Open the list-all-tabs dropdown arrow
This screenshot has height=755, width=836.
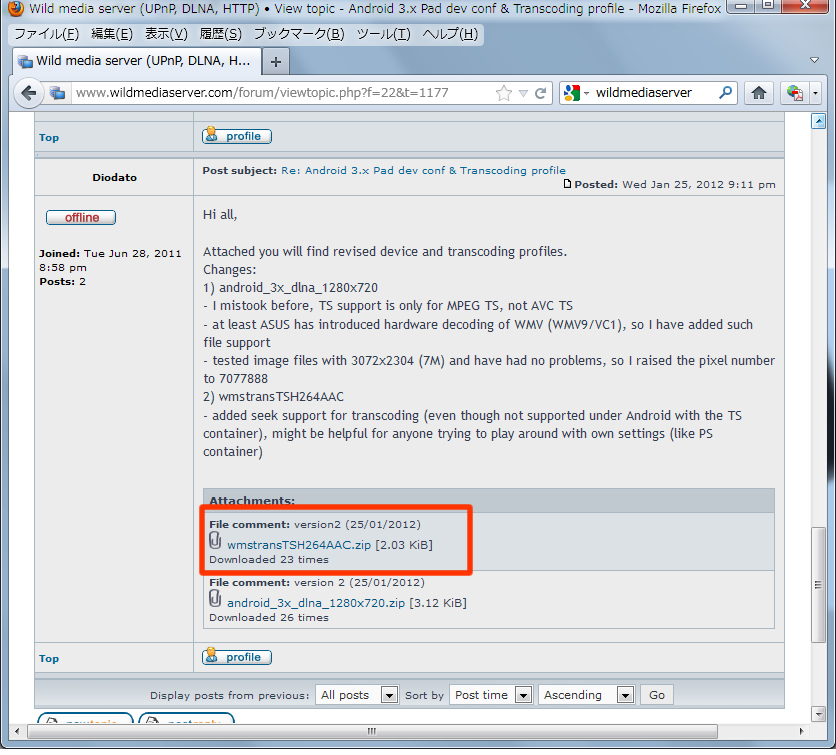[814, 60]
